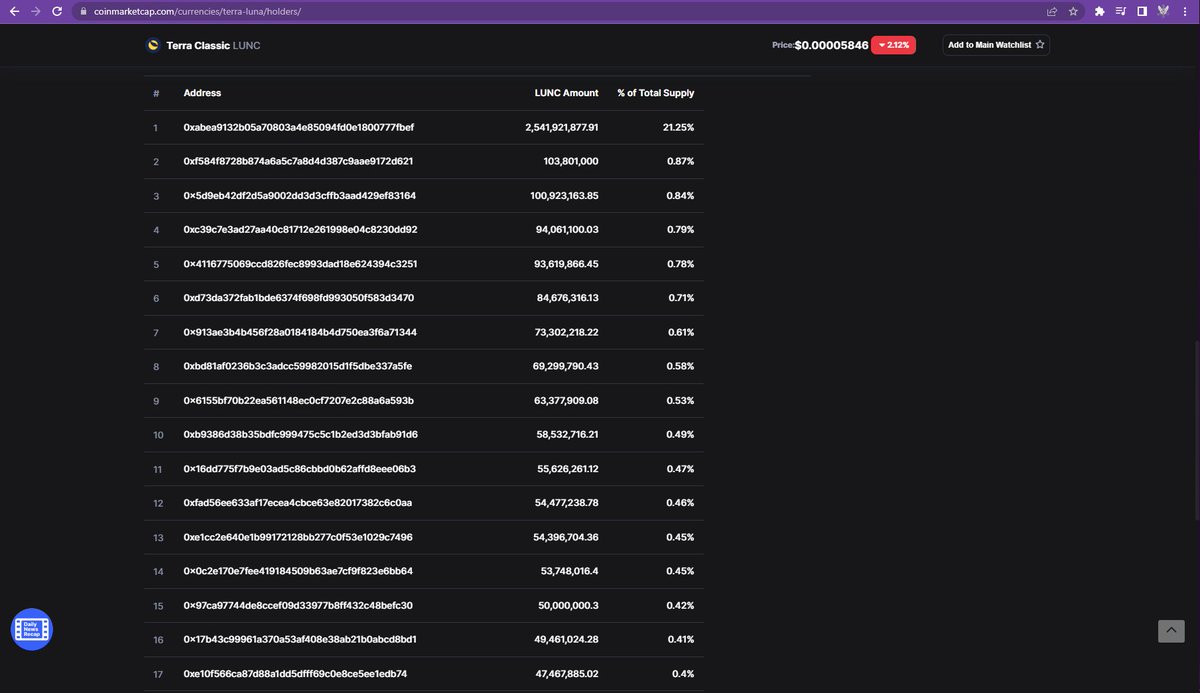Click the 0.79% total supply value
The width and height of the screenshot is (1200, 693).
(680, 230)
